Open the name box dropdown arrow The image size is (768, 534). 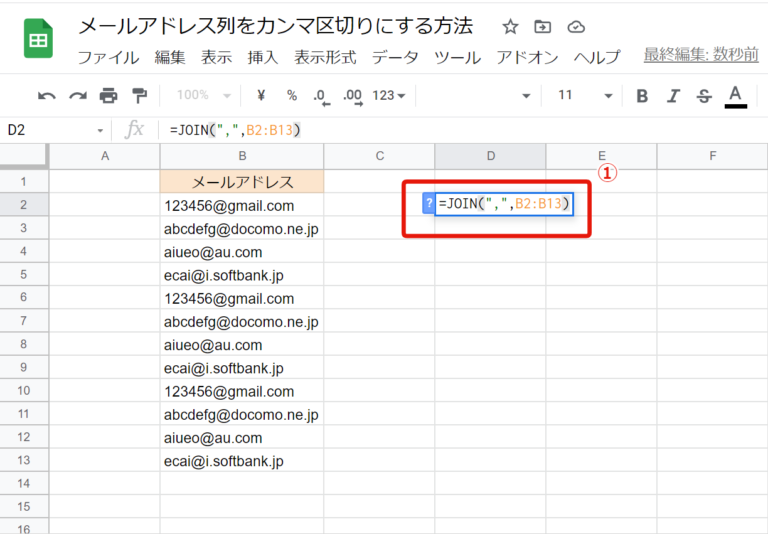click(x=100, y=130)
